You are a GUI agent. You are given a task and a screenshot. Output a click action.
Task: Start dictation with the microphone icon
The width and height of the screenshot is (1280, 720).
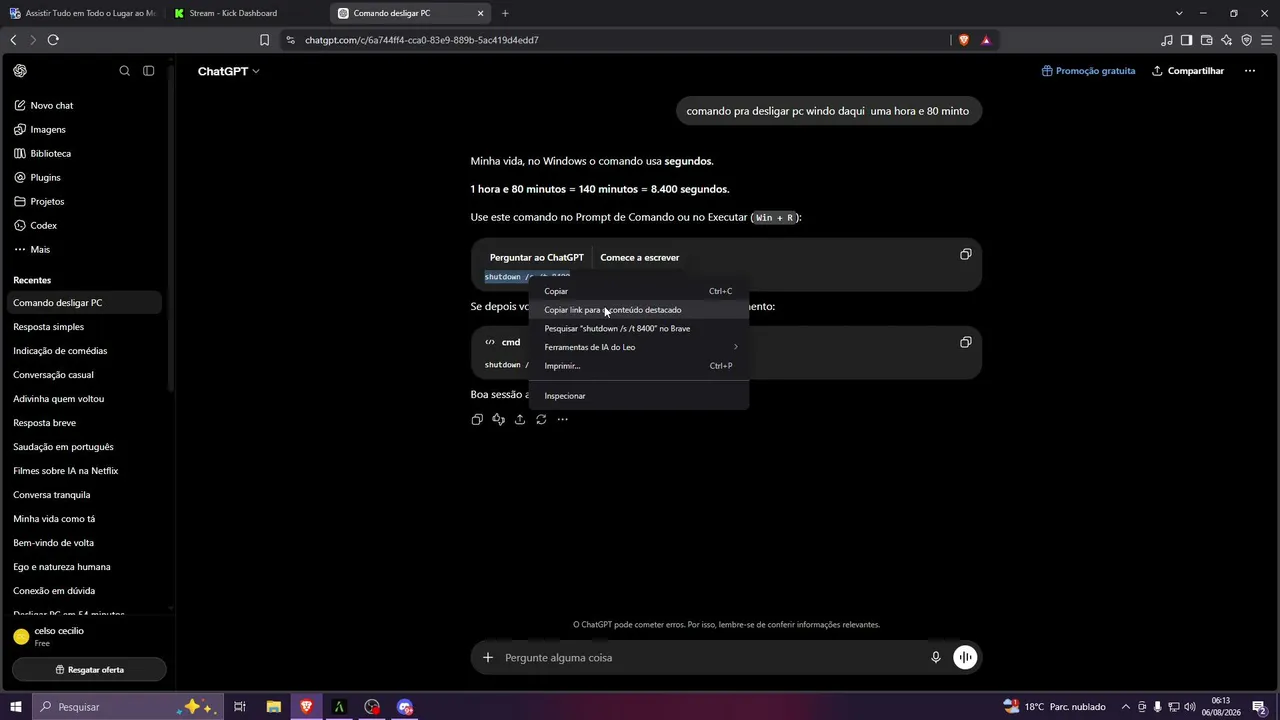tap(936, 657)
